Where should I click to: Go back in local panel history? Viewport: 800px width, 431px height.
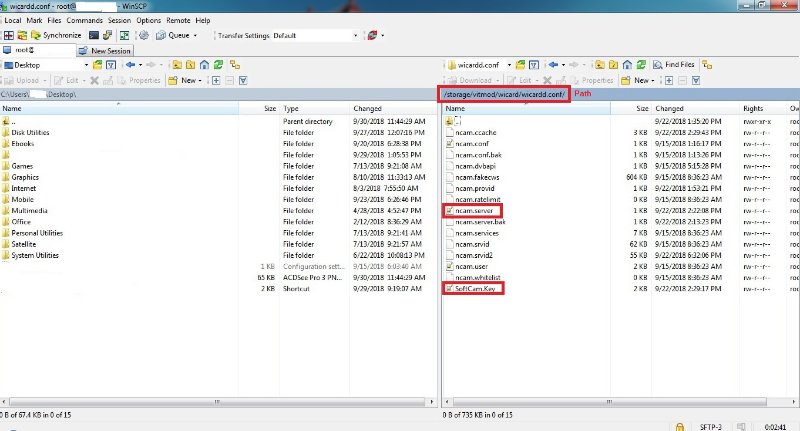pos(131,65)
